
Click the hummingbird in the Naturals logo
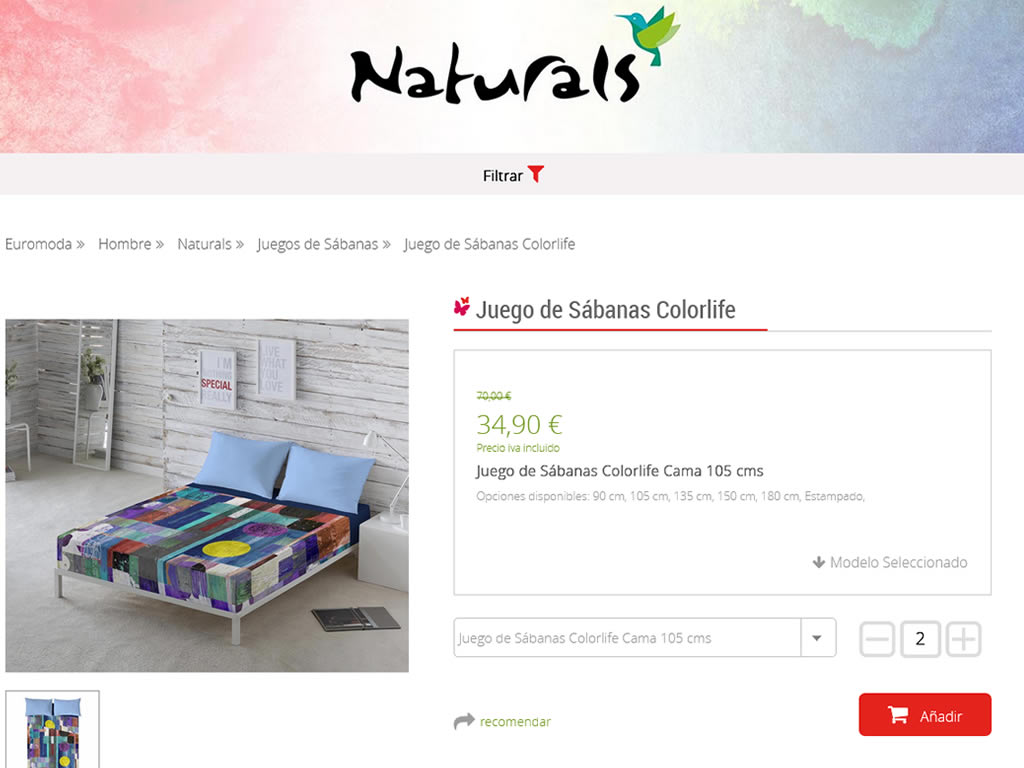(648, 35)
